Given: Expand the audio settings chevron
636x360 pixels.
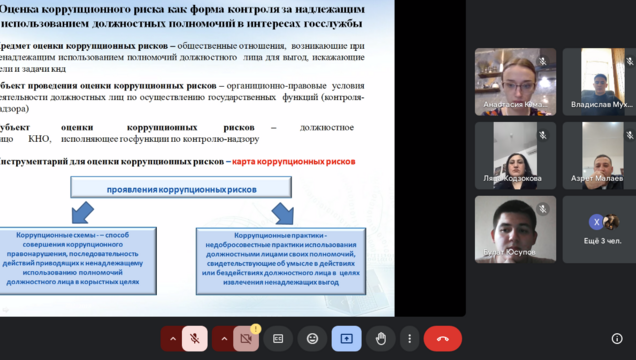Looking at the screenshot, I should (173, 339).
